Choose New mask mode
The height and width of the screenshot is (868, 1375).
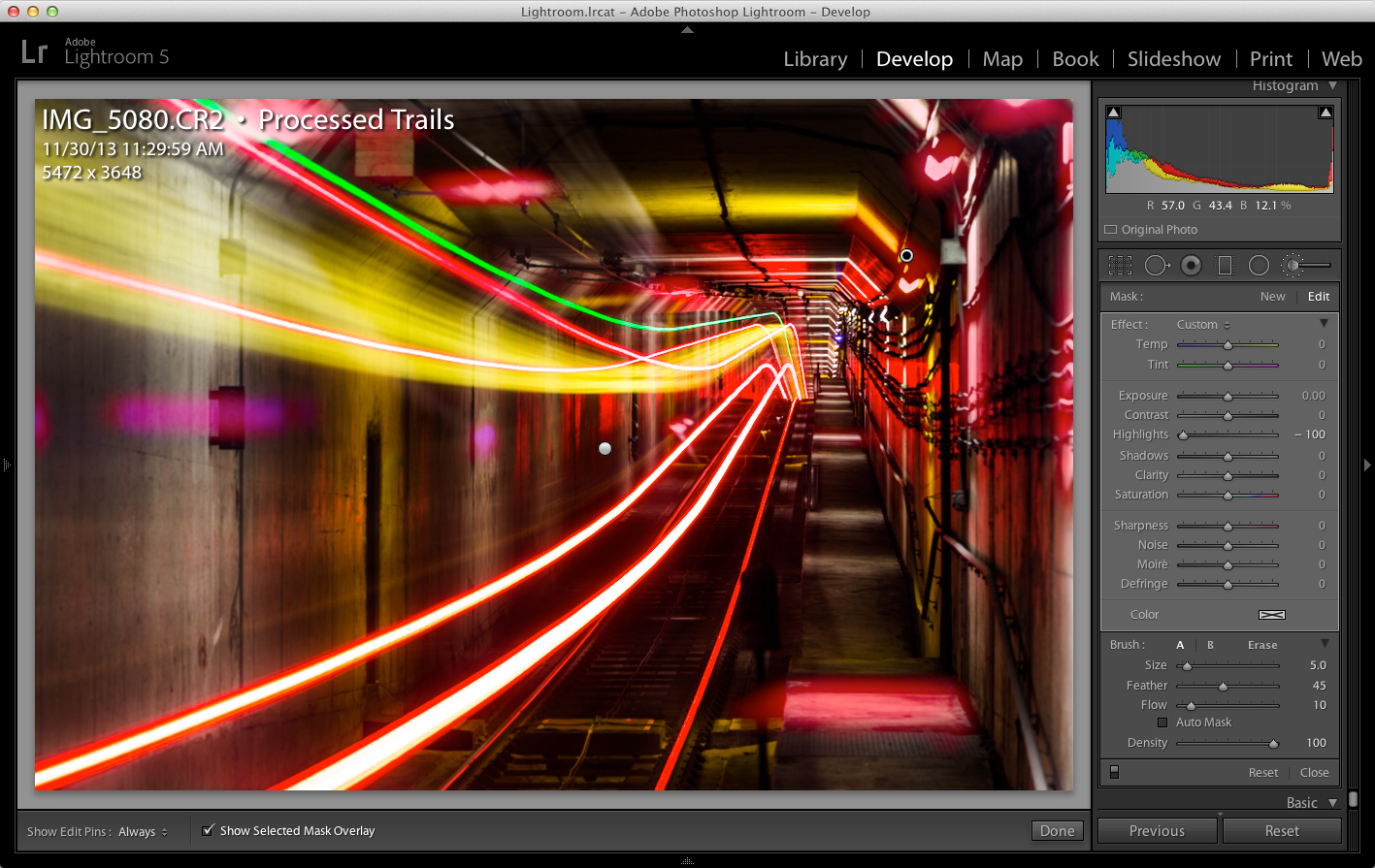pyautogui.click(x=1273, y=297)
